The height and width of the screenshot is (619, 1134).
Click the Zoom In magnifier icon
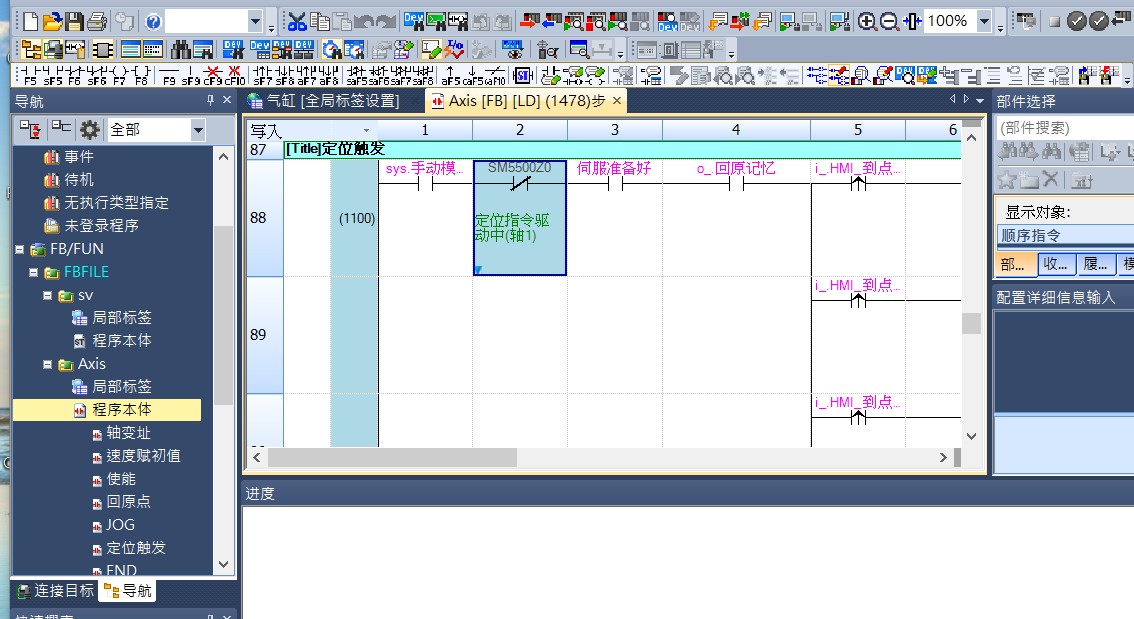point(867,21)
